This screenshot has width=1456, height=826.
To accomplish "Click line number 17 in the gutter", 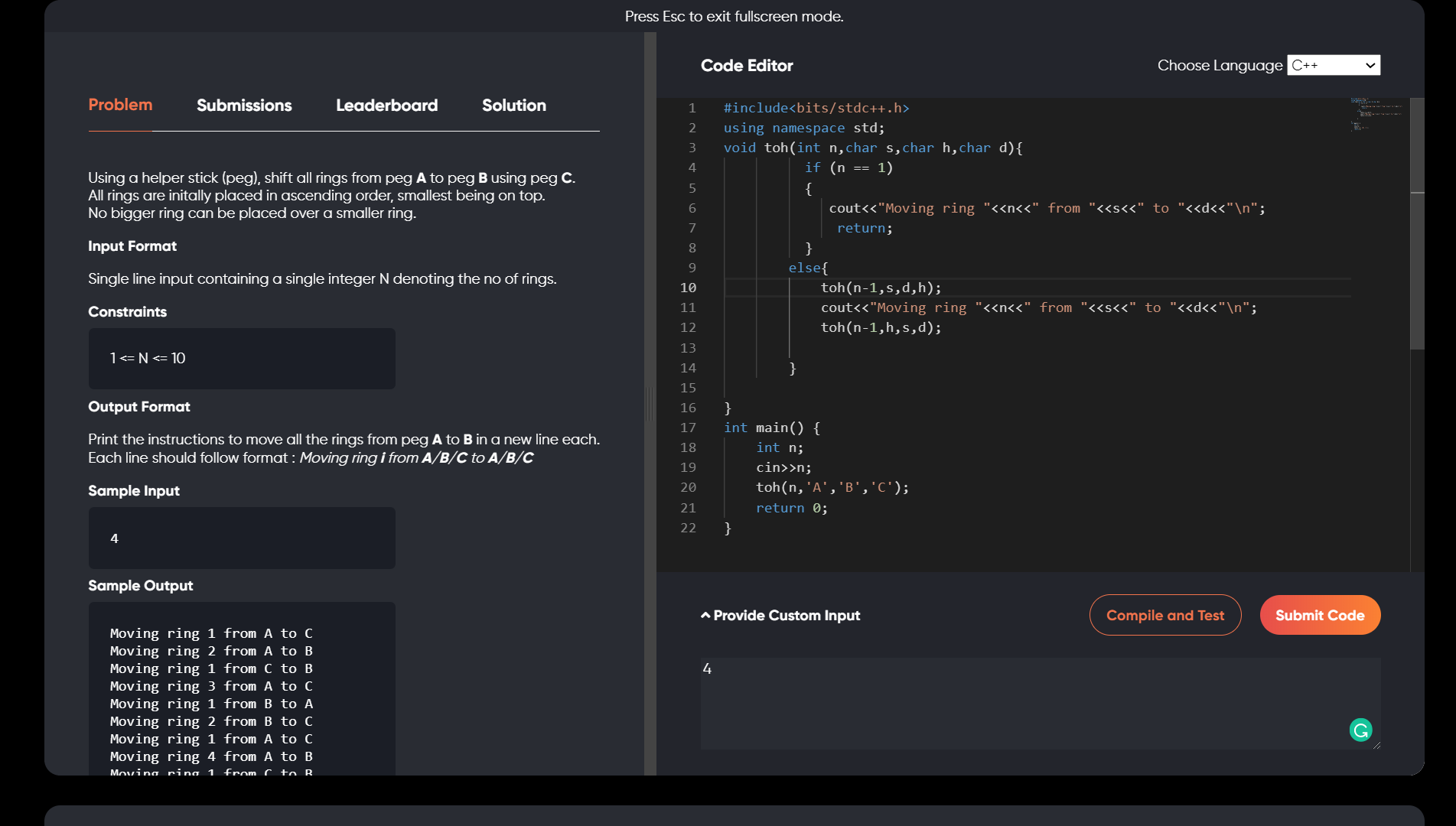I will pyautogui.click(x=688, y=428).
